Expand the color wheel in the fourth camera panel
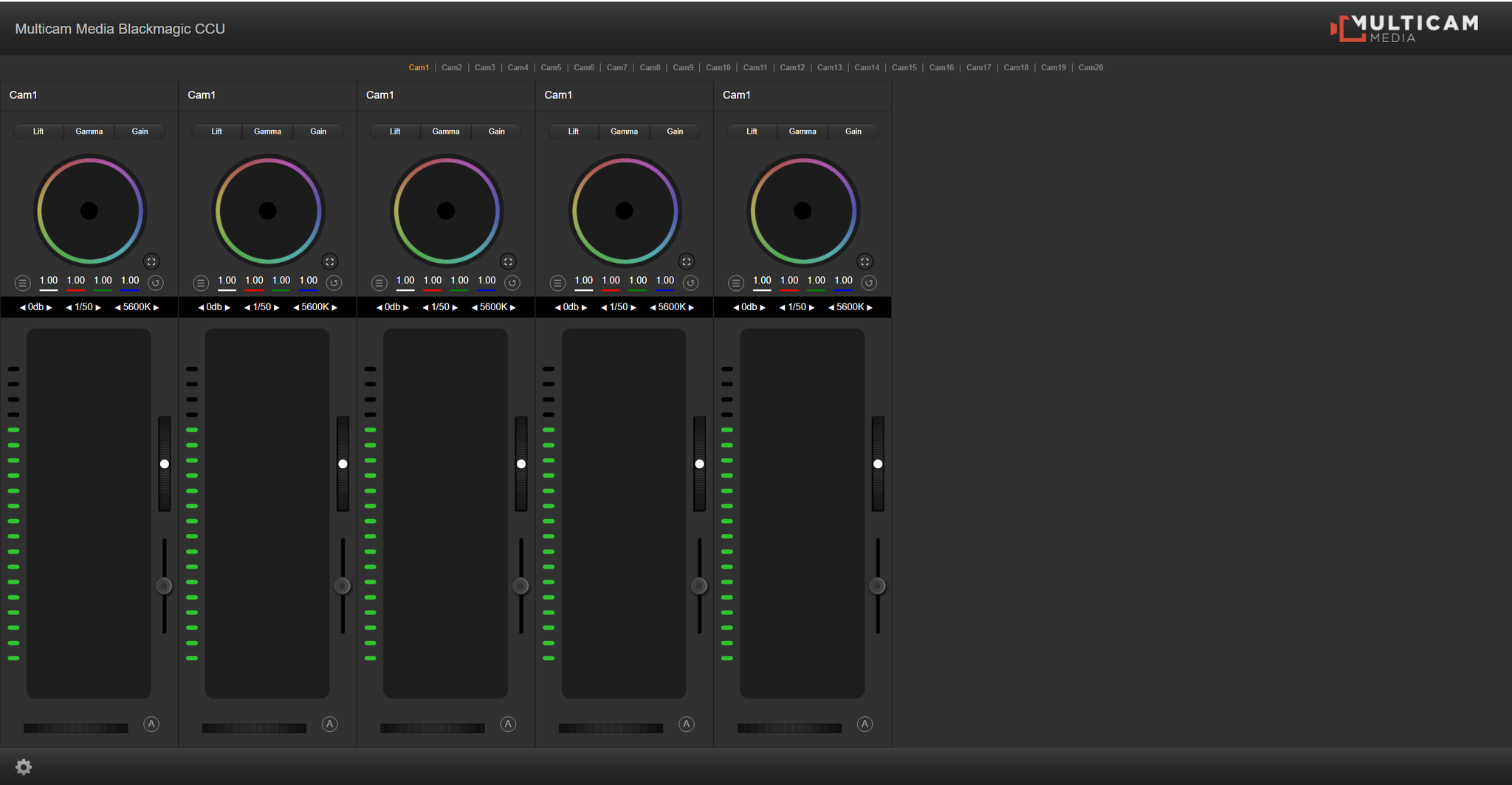 coord(687,261)
